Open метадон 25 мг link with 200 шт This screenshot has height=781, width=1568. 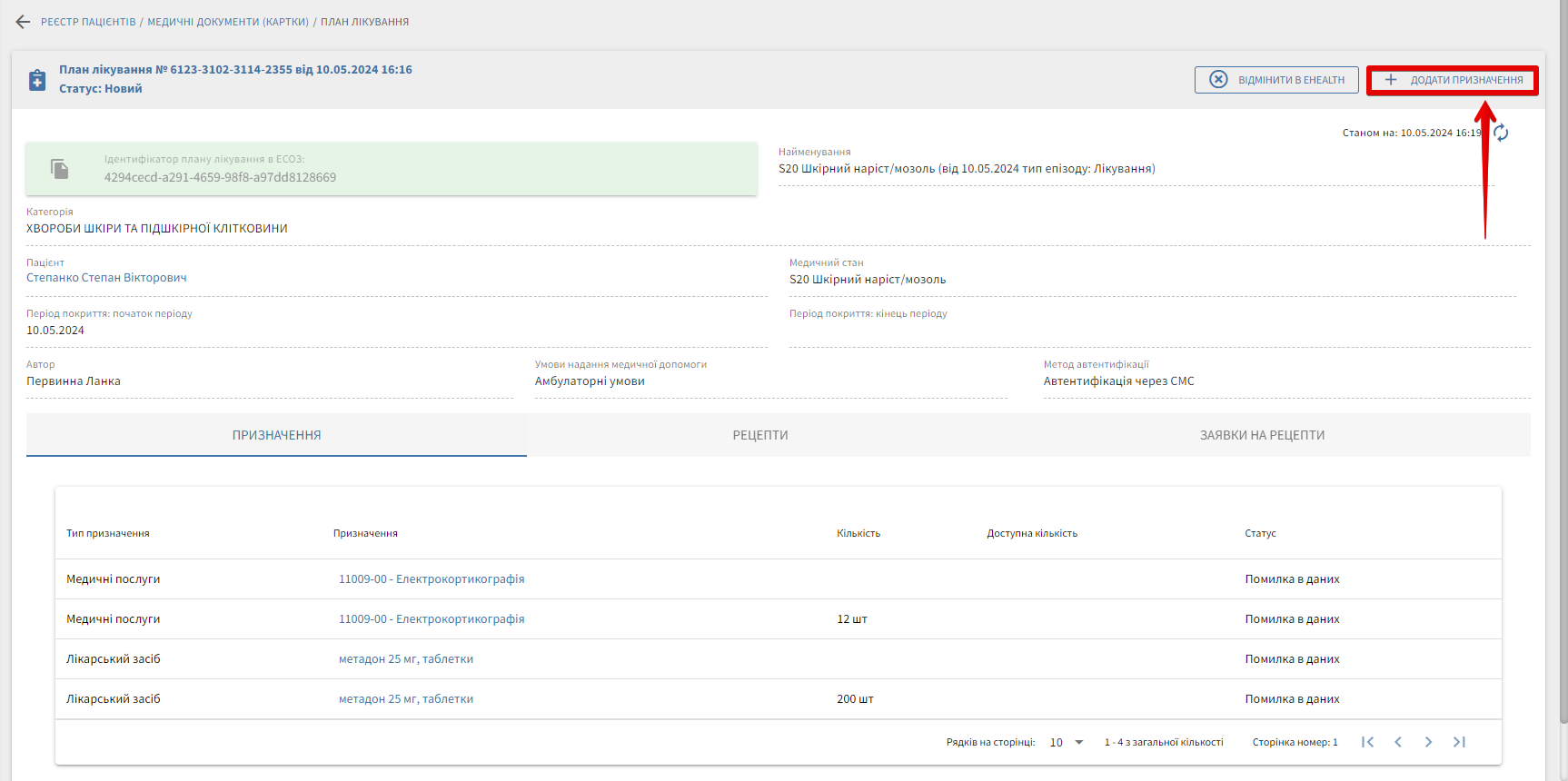406,699
